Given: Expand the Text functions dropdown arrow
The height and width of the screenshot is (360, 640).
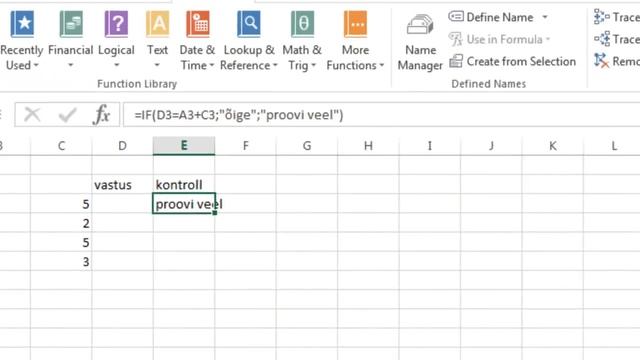Looking at the screenshot, I should point(157,65).
